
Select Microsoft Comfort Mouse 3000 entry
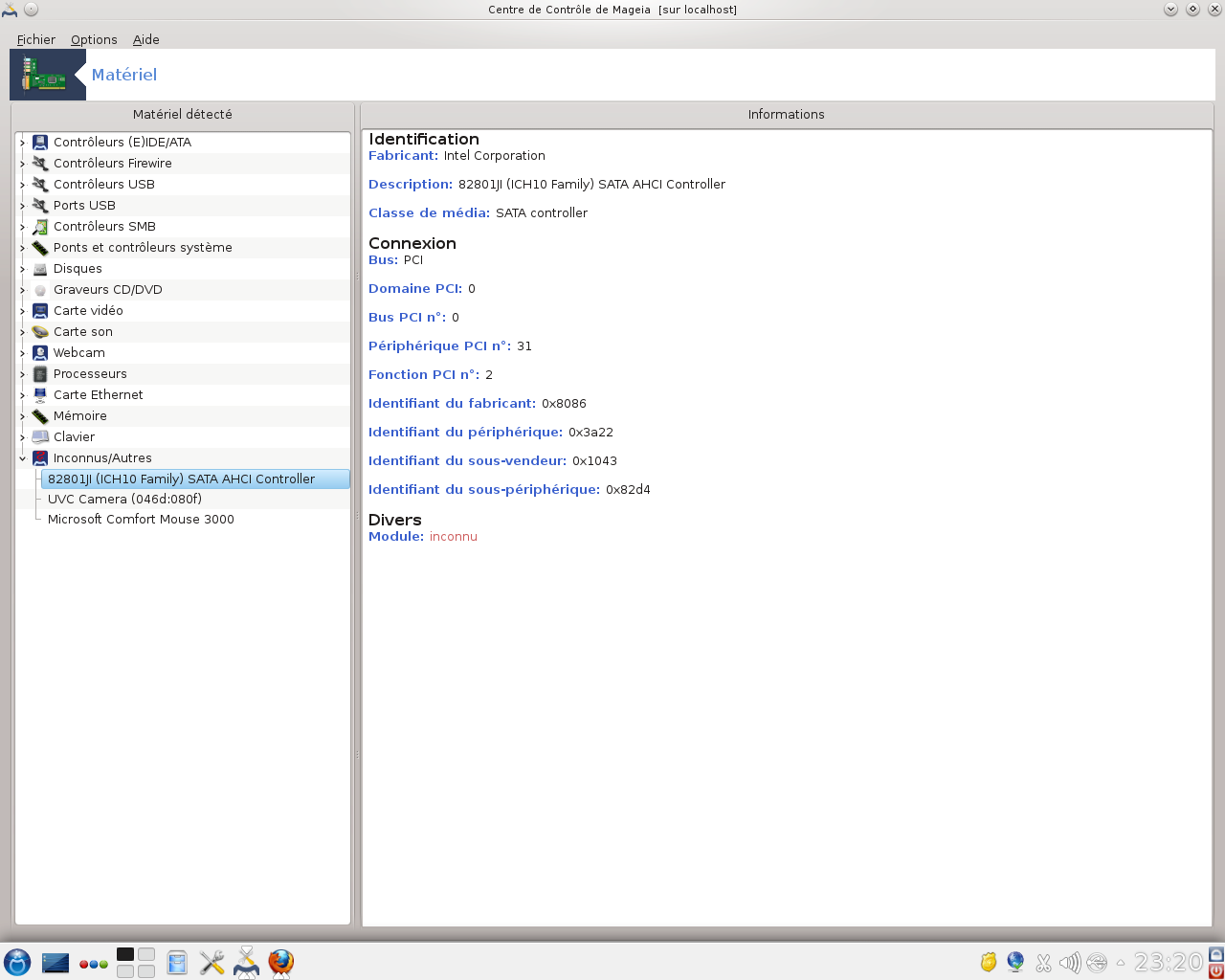(x=141, y=519)
